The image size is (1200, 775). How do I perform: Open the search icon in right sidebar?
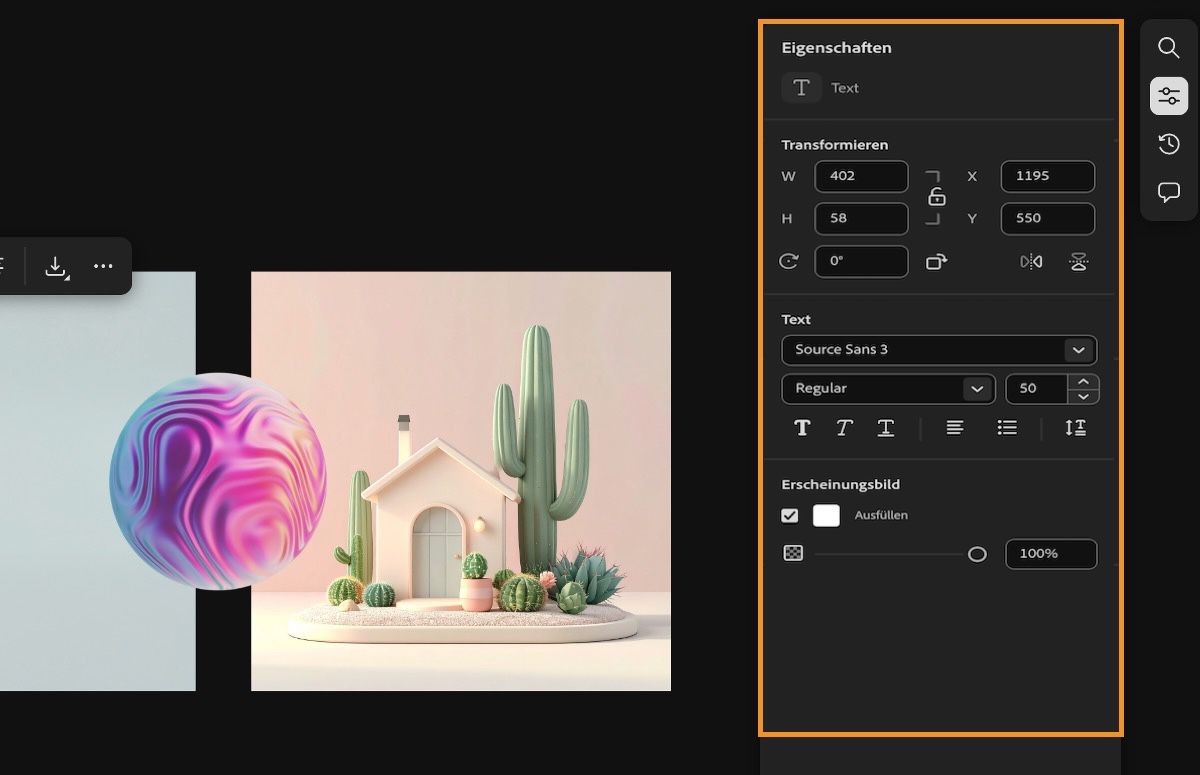coord(1169,47)
